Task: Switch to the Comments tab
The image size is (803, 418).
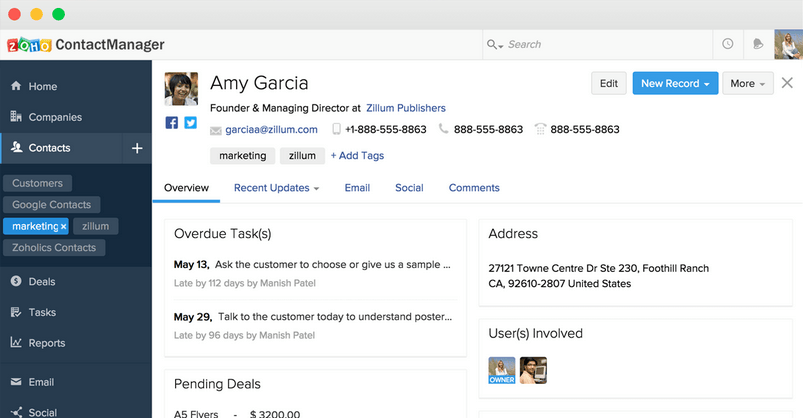Action: (474, 188)
